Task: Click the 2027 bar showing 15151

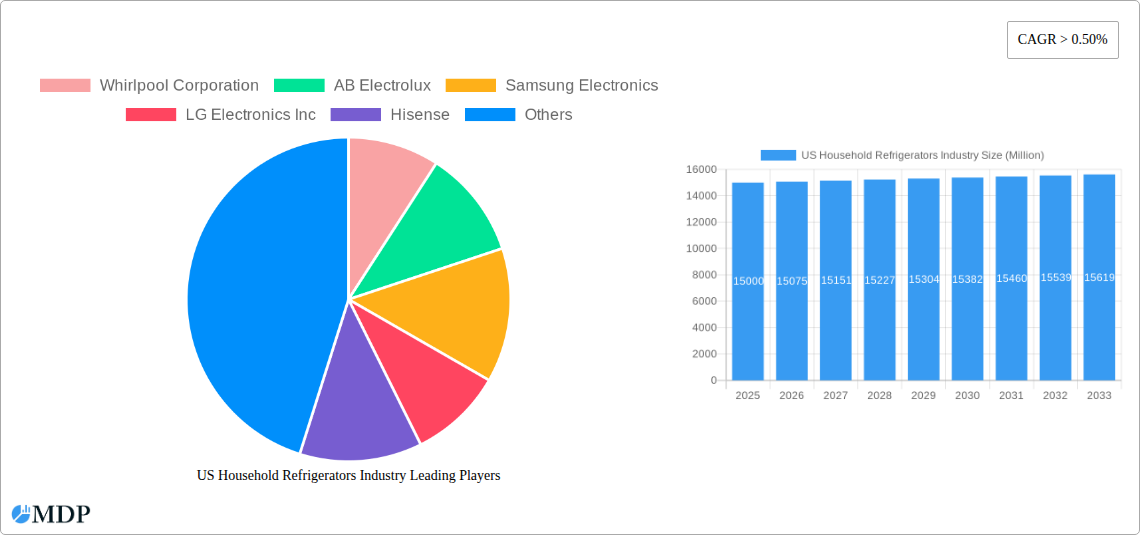Action: 835,281
